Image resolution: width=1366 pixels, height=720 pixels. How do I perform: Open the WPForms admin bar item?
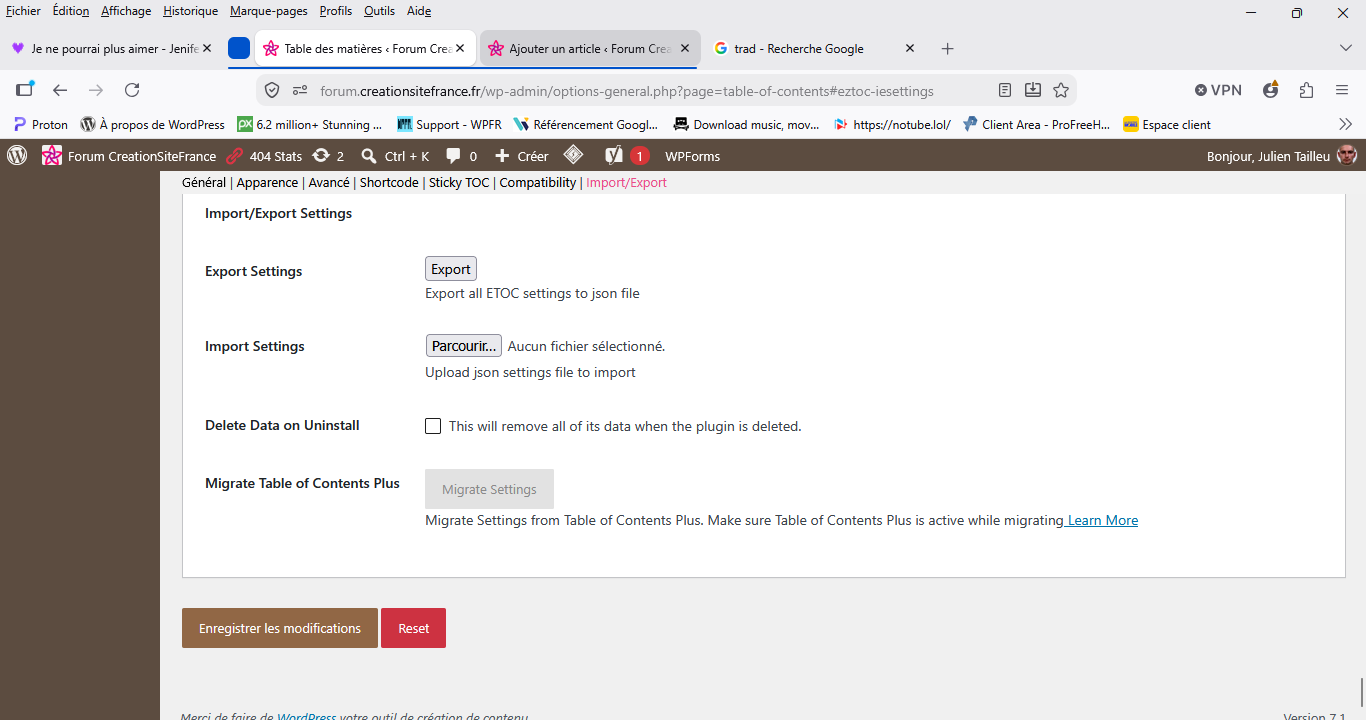coord(692,156)
